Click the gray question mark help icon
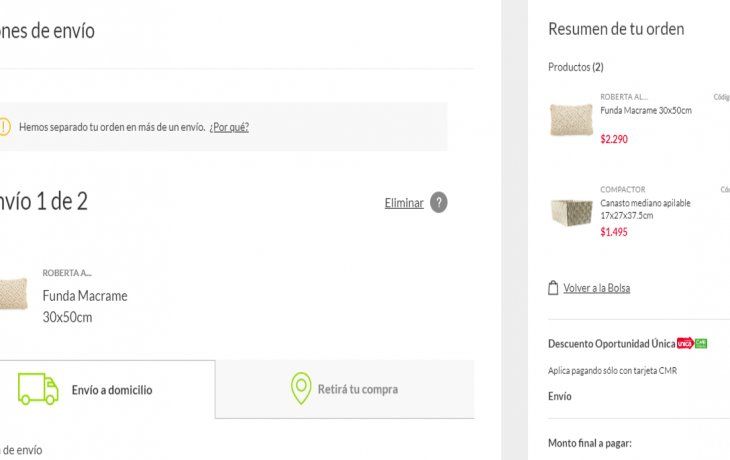Screen dimensions: 730x460 (439, 203)
